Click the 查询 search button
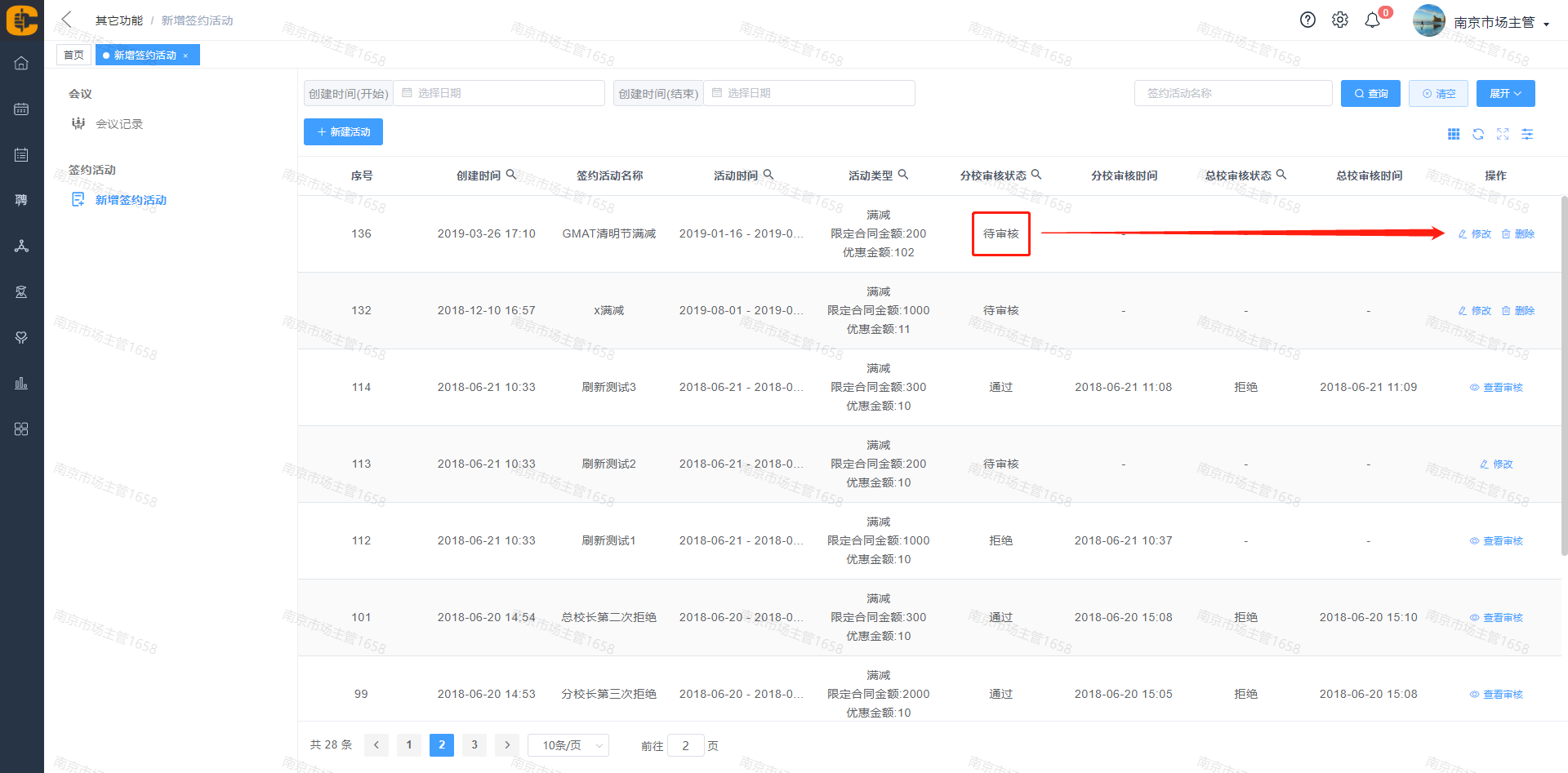This screenshot has height=773, width=1568. point(1370,94)
